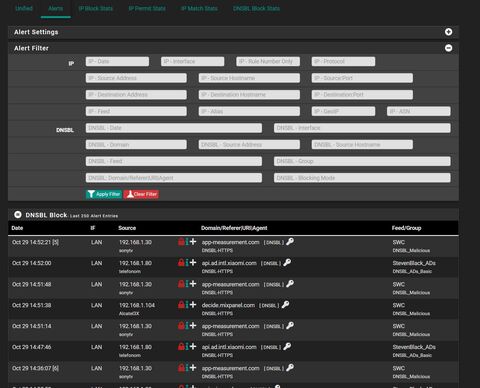Click the Apply Filter button
The width and height of the screenshot is (480, 388).
pyautogui.click(x=104, y=194)
